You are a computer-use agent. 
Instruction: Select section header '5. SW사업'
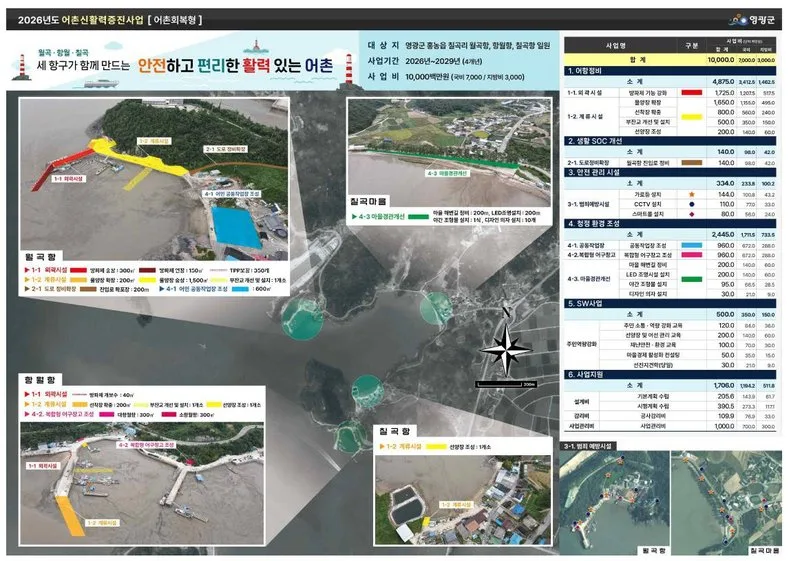point(670,303)
